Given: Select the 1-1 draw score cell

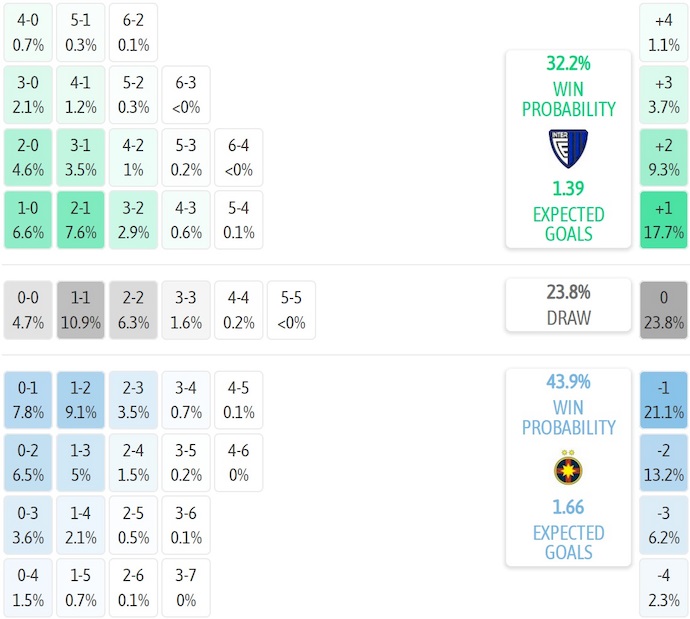Looking at the screenshot, I should tap(81, 310).
